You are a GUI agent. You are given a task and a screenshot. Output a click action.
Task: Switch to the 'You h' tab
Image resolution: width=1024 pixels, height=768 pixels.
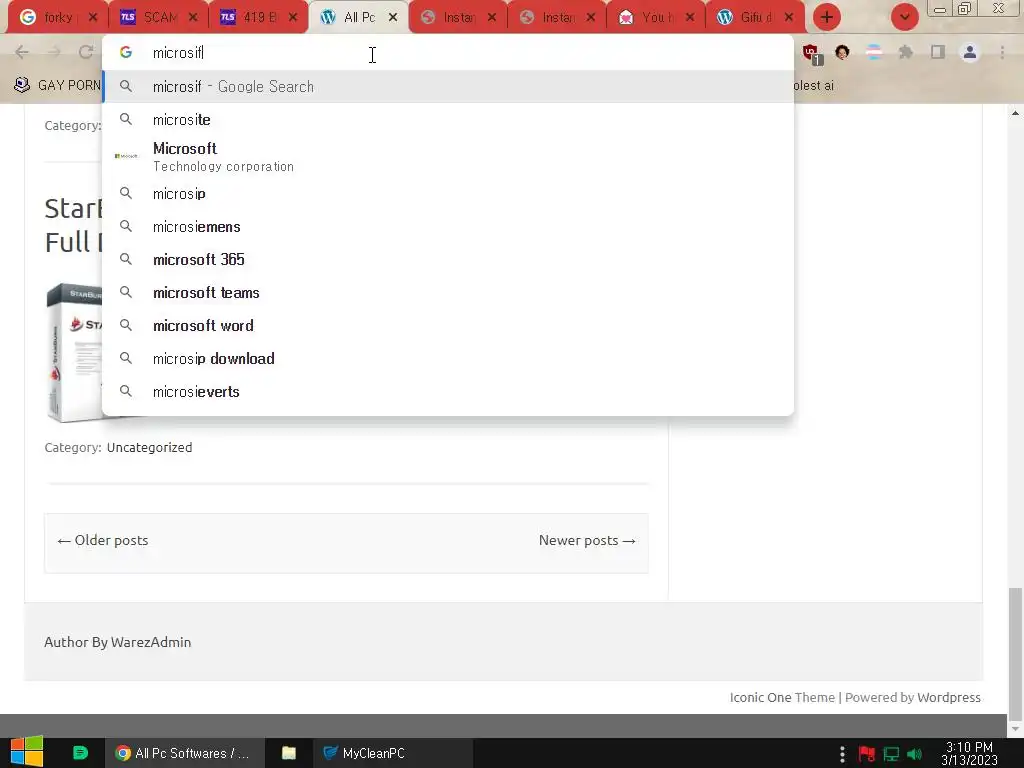[655, 18]
